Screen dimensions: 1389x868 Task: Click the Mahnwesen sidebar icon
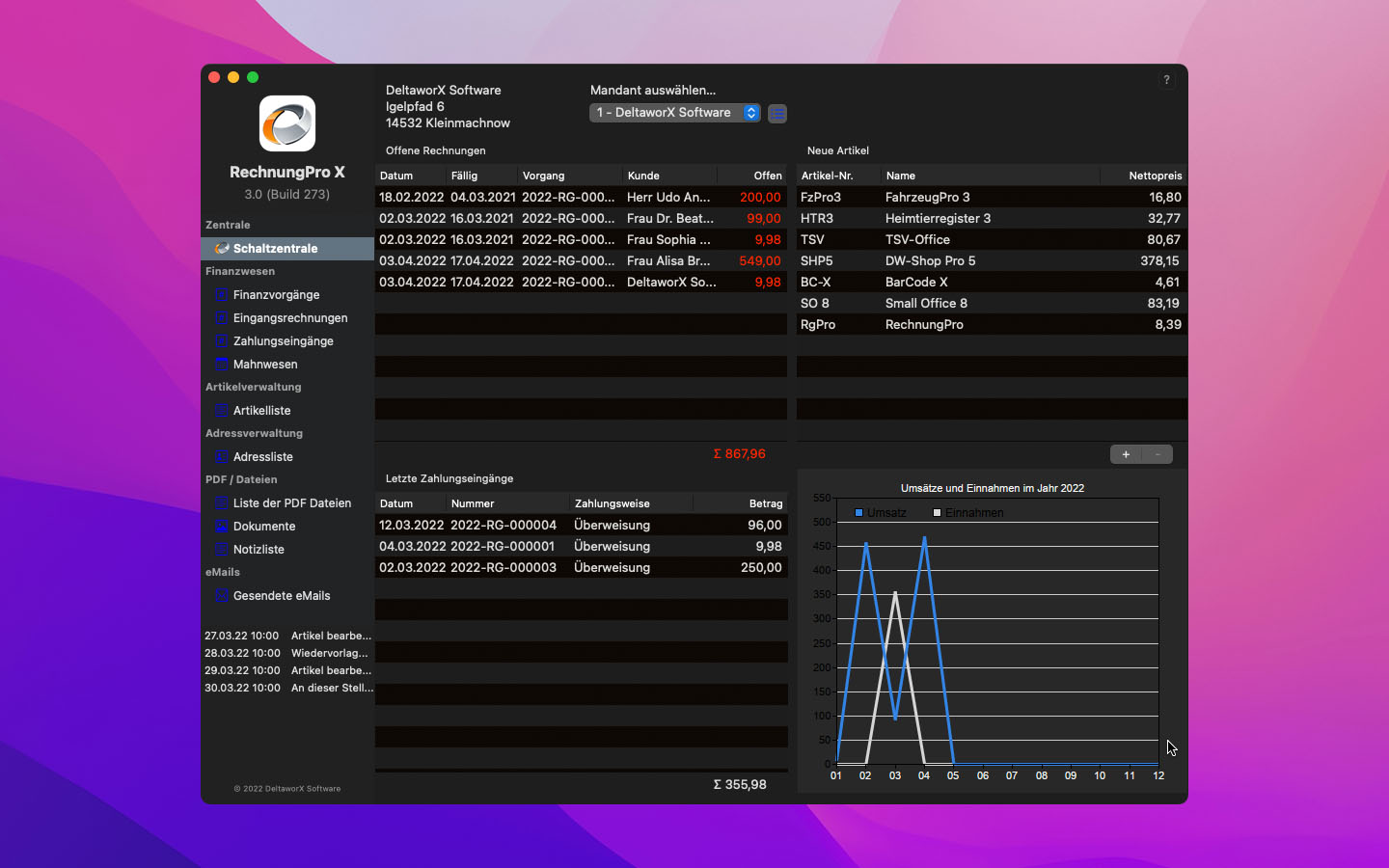tap(221, 364)
